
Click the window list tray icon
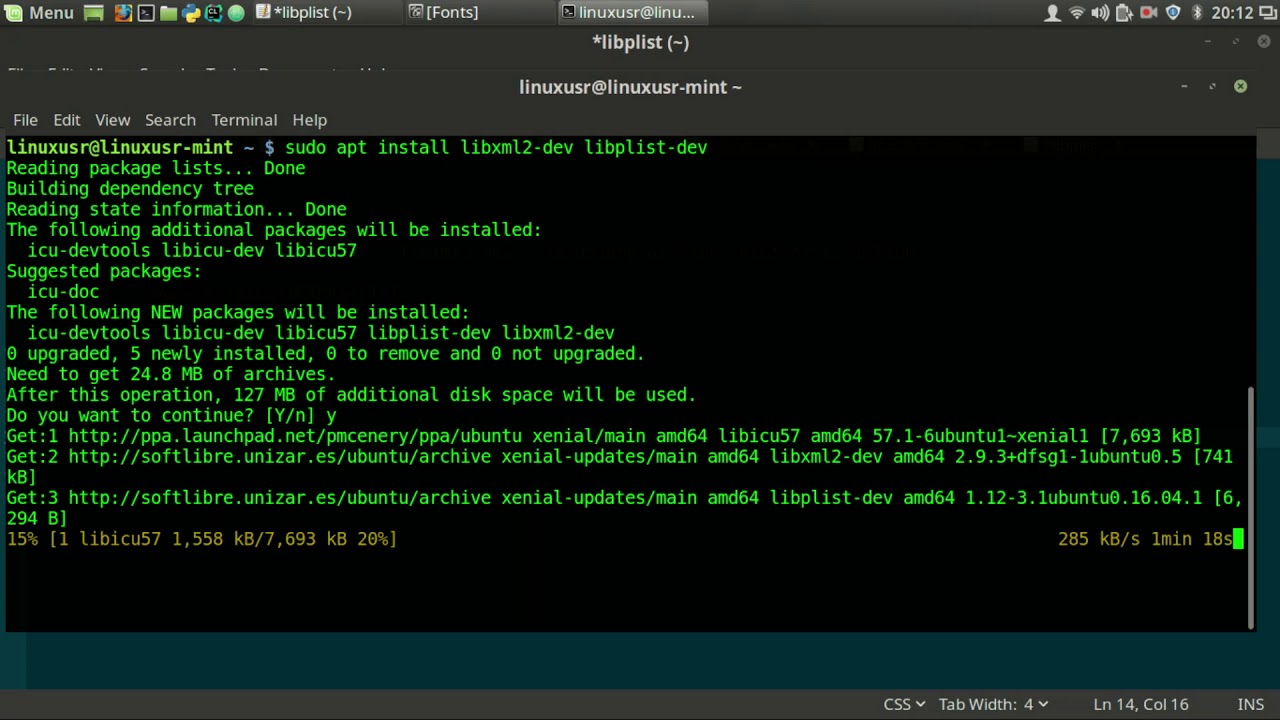tap(1266, 13)
